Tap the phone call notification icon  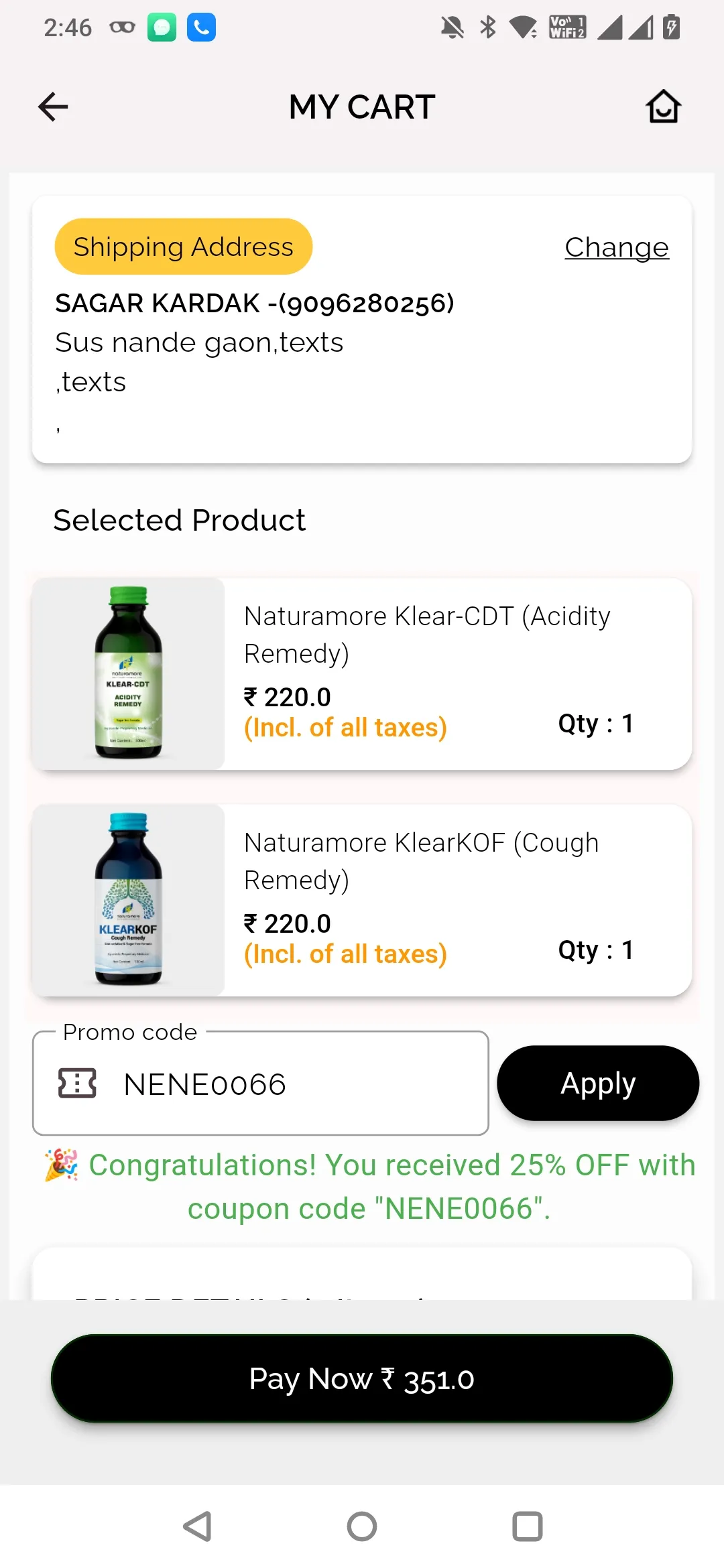(201, 27)
